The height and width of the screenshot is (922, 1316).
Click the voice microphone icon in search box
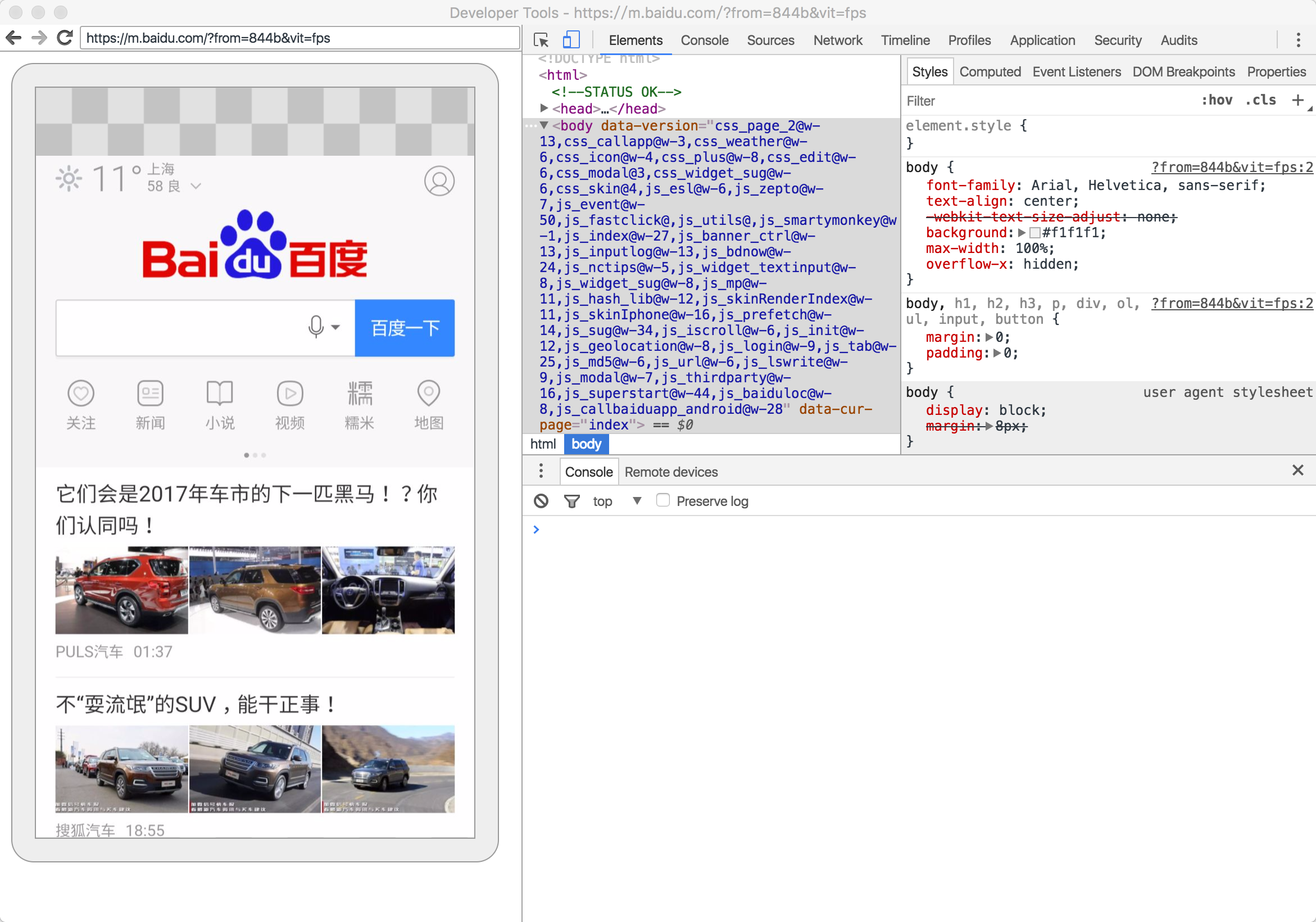pyautogui.click(x=316, y=327)
